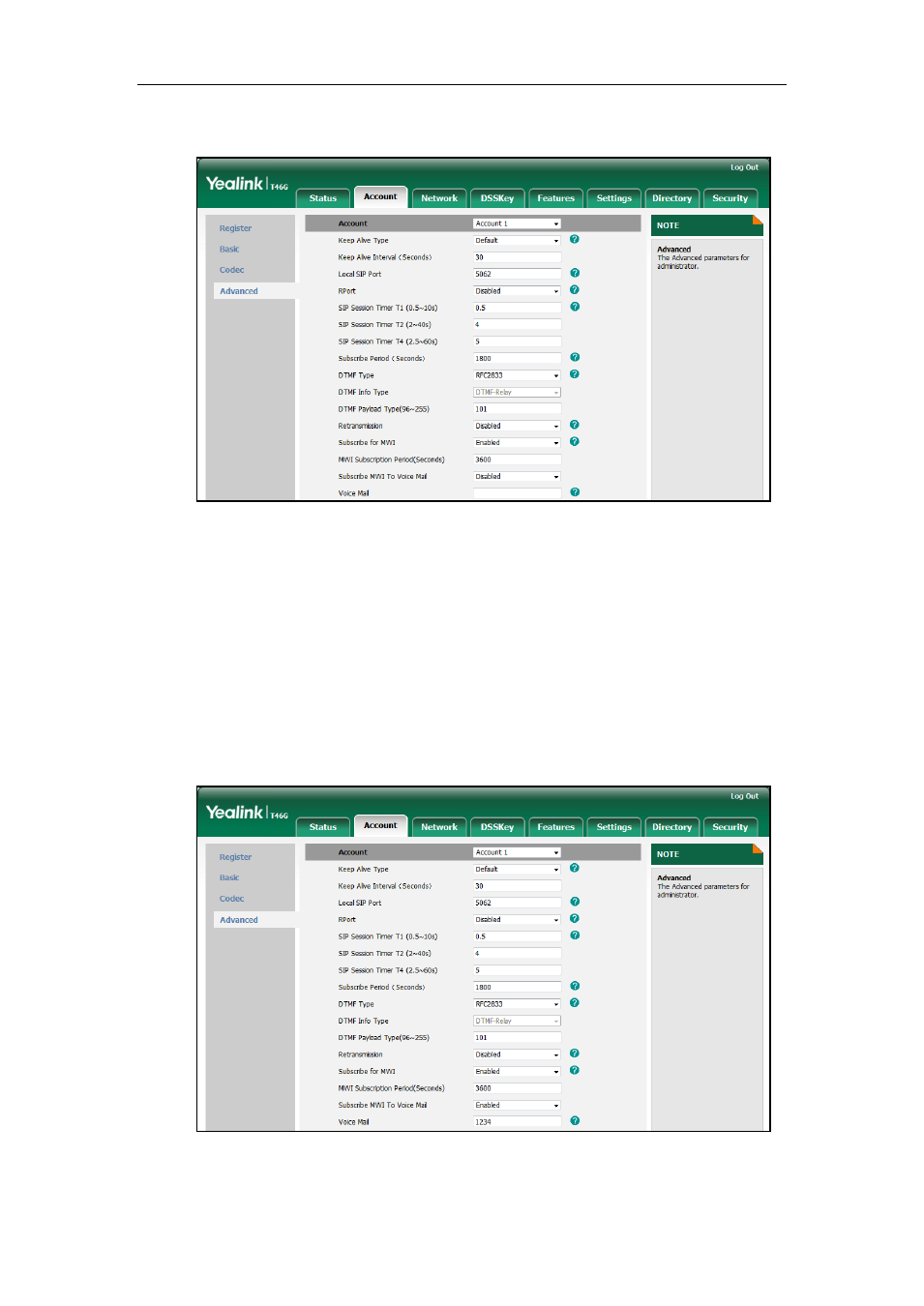924x1306 pixels.
Task: Go to Features tab in lower screenshot
Action: [x=555, y=827]
